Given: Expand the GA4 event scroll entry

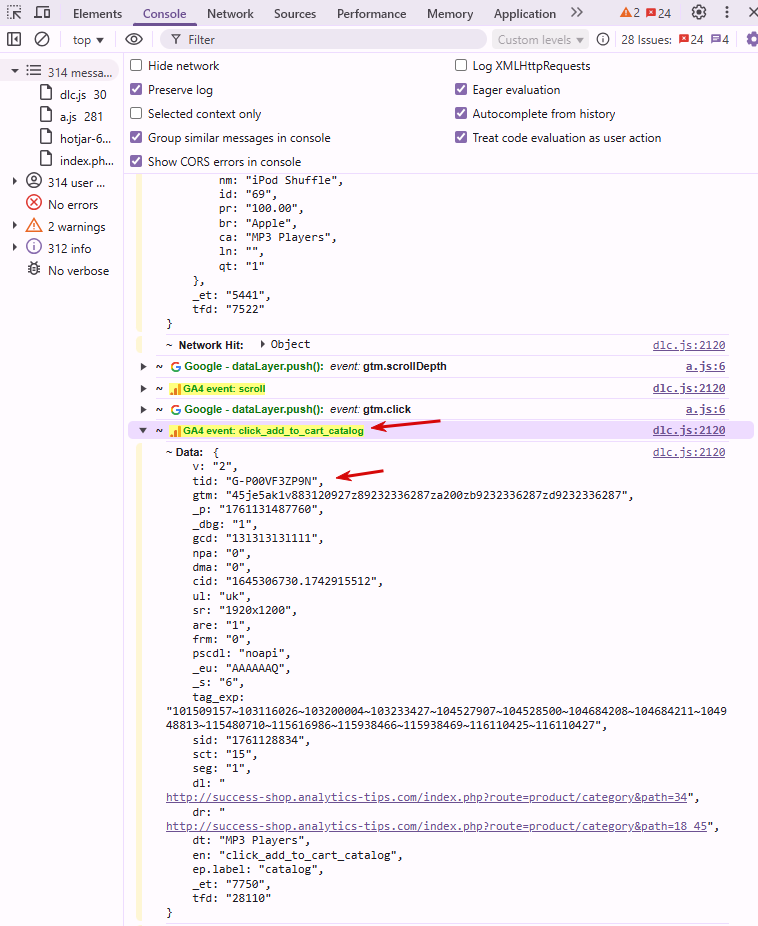Looking at the screenshot, I should tap(143, 389).
